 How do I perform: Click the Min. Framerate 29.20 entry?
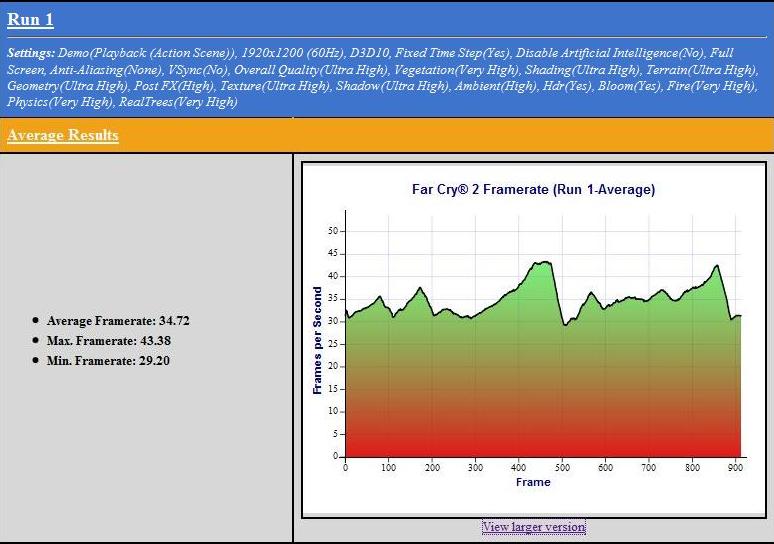[108, 361]
